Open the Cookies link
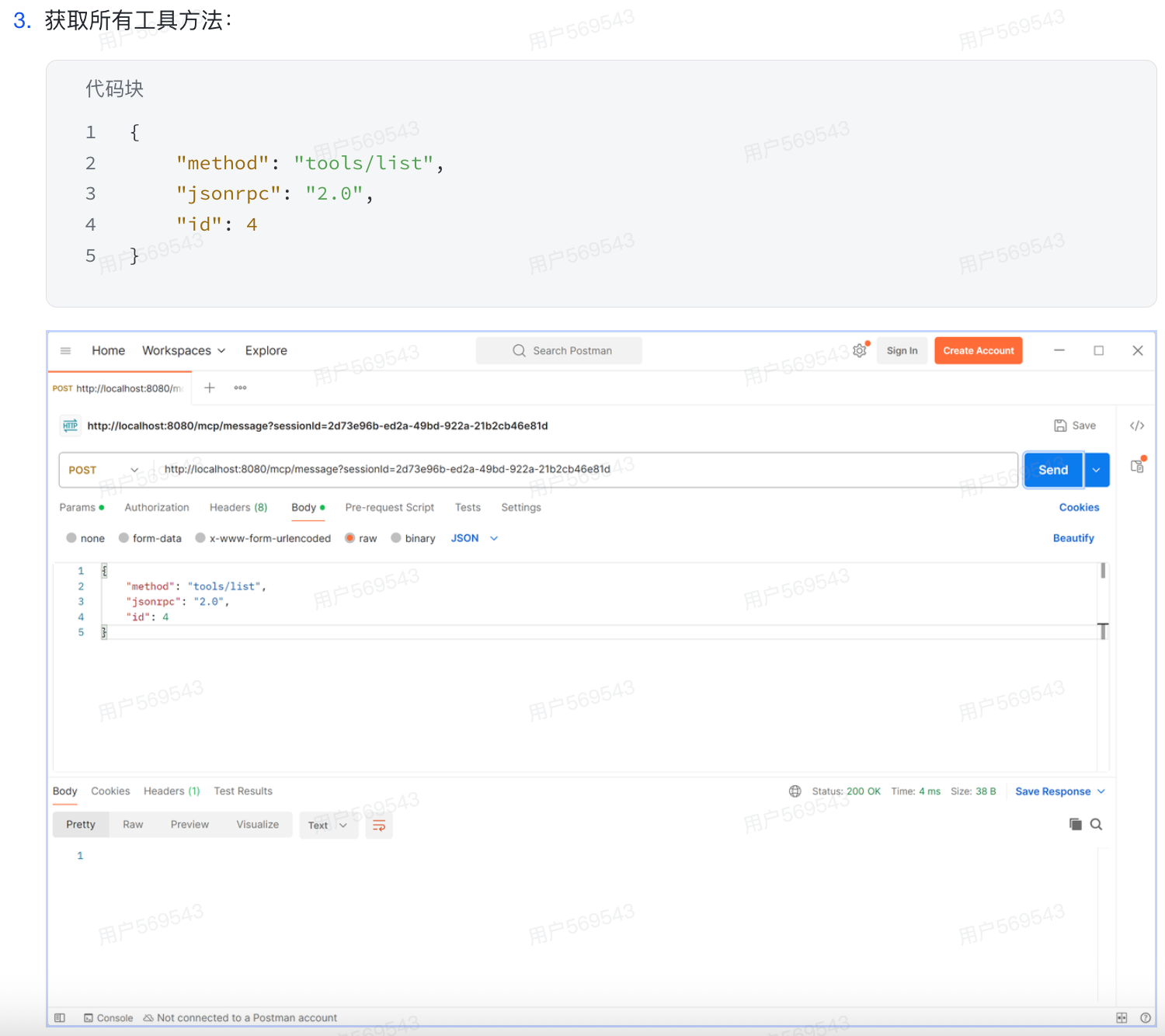The width and height of the screenshot is (1165, 1036). [x=1079, y=508]
